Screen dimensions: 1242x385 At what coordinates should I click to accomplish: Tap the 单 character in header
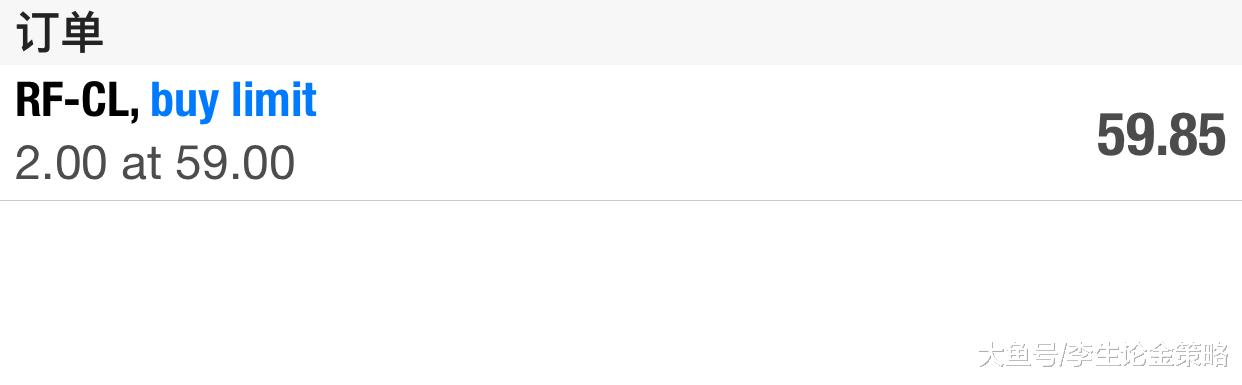click(83, 33)
